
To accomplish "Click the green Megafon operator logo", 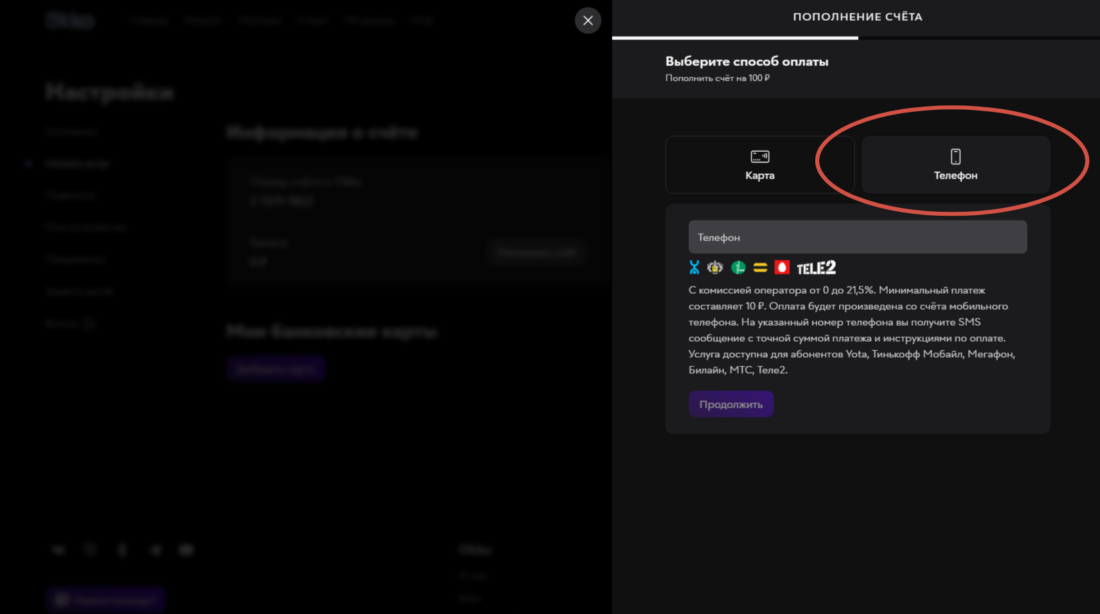I will [x=738, y=267].
